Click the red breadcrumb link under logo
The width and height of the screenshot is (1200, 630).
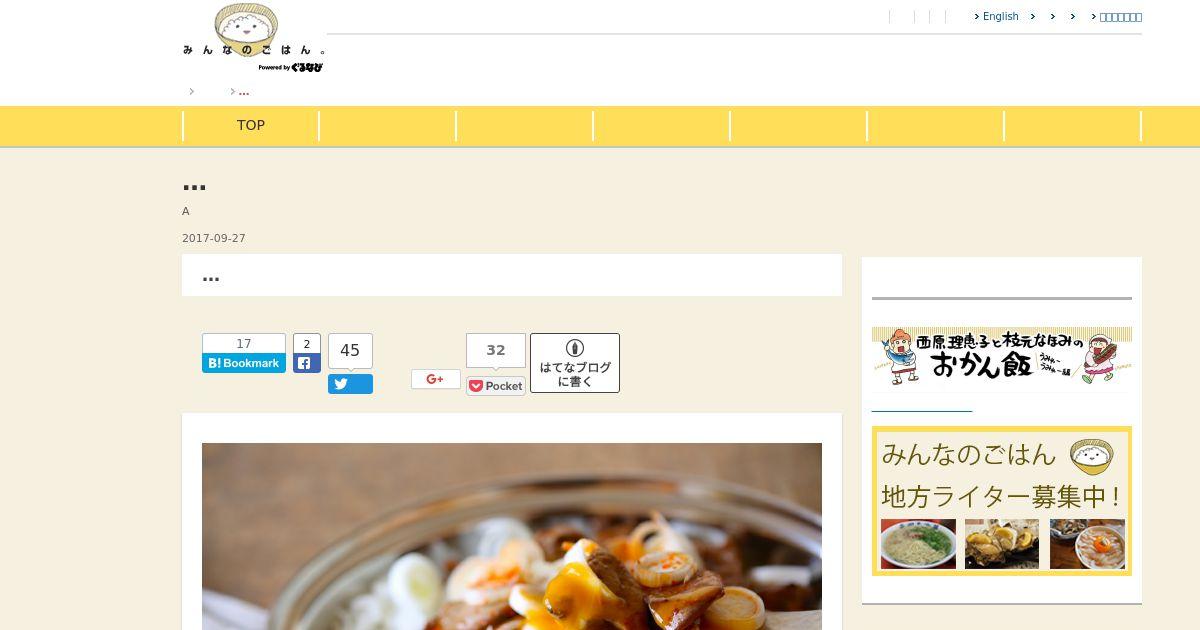coord(244,92)
